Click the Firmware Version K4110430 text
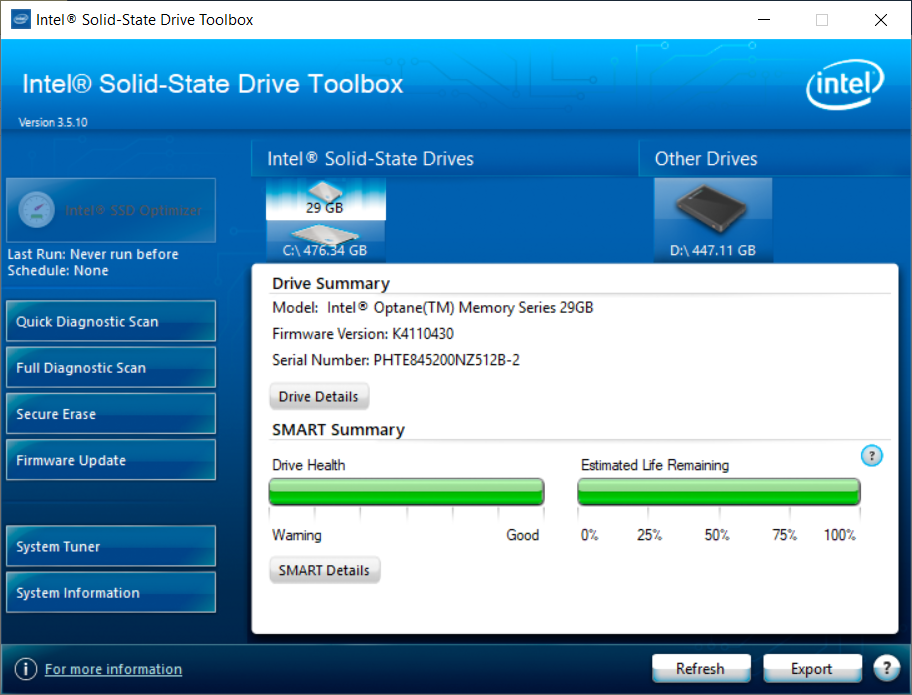 (363, 334)
